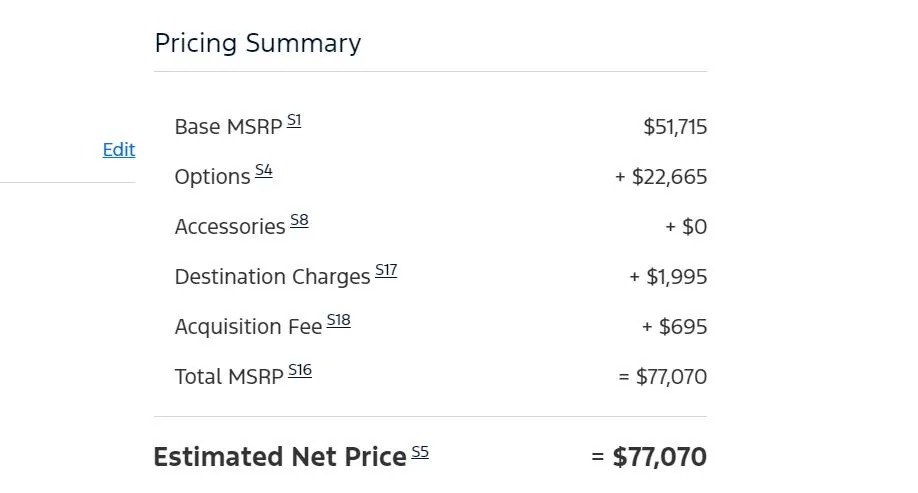Image resolution: width=918 pixels, height=493 pixels.
Task: Click the Acquisition Fee label
Action: click(x=248, y=327)
